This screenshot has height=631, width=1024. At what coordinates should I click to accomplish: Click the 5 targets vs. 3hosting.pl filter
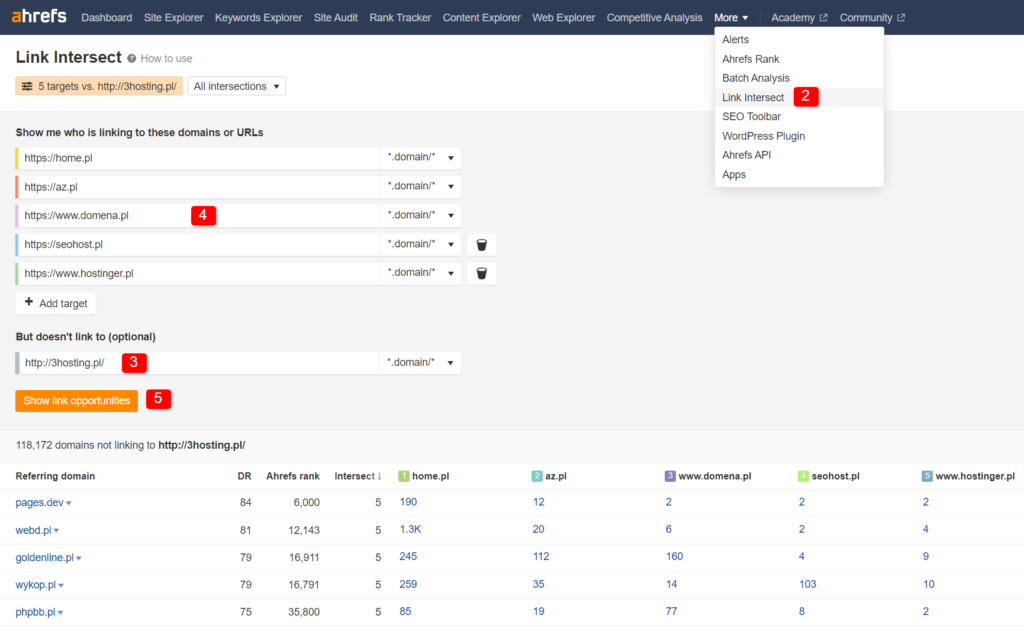(99, 87)
